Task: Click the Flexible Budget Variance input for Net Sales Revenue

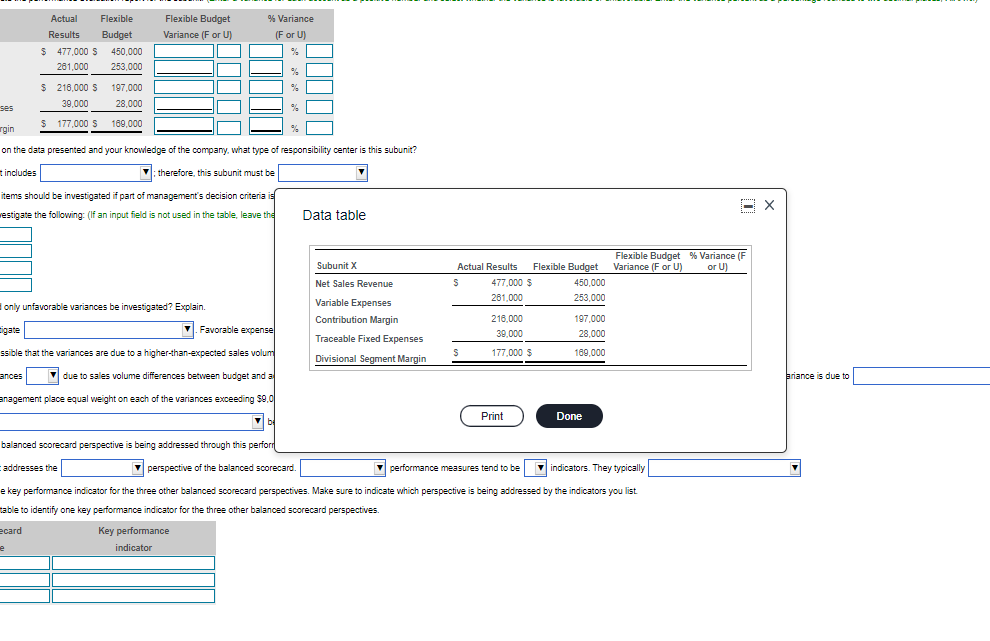Action: click(x=185, y=52)
